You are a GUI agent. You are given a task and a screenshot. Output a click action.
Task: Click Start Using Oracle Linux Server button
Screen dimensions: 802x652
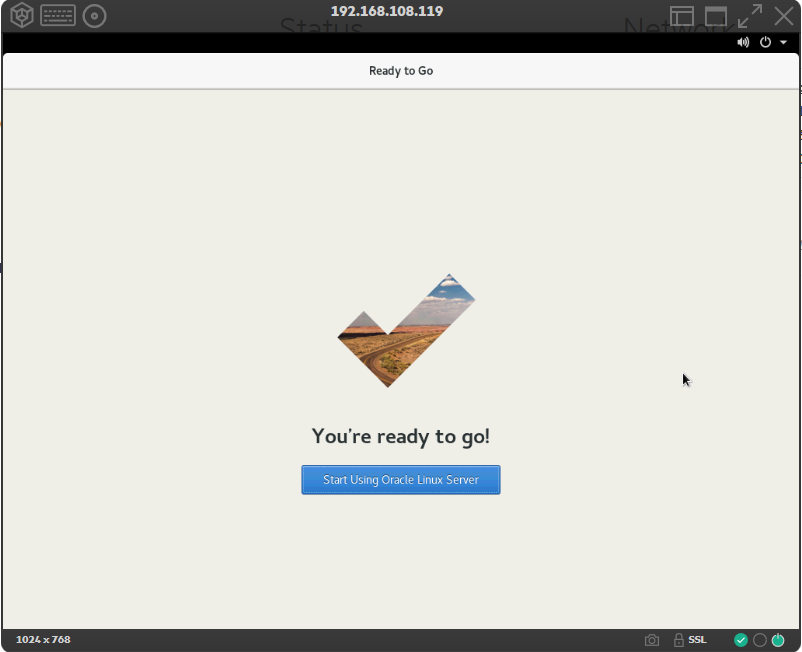400,480
